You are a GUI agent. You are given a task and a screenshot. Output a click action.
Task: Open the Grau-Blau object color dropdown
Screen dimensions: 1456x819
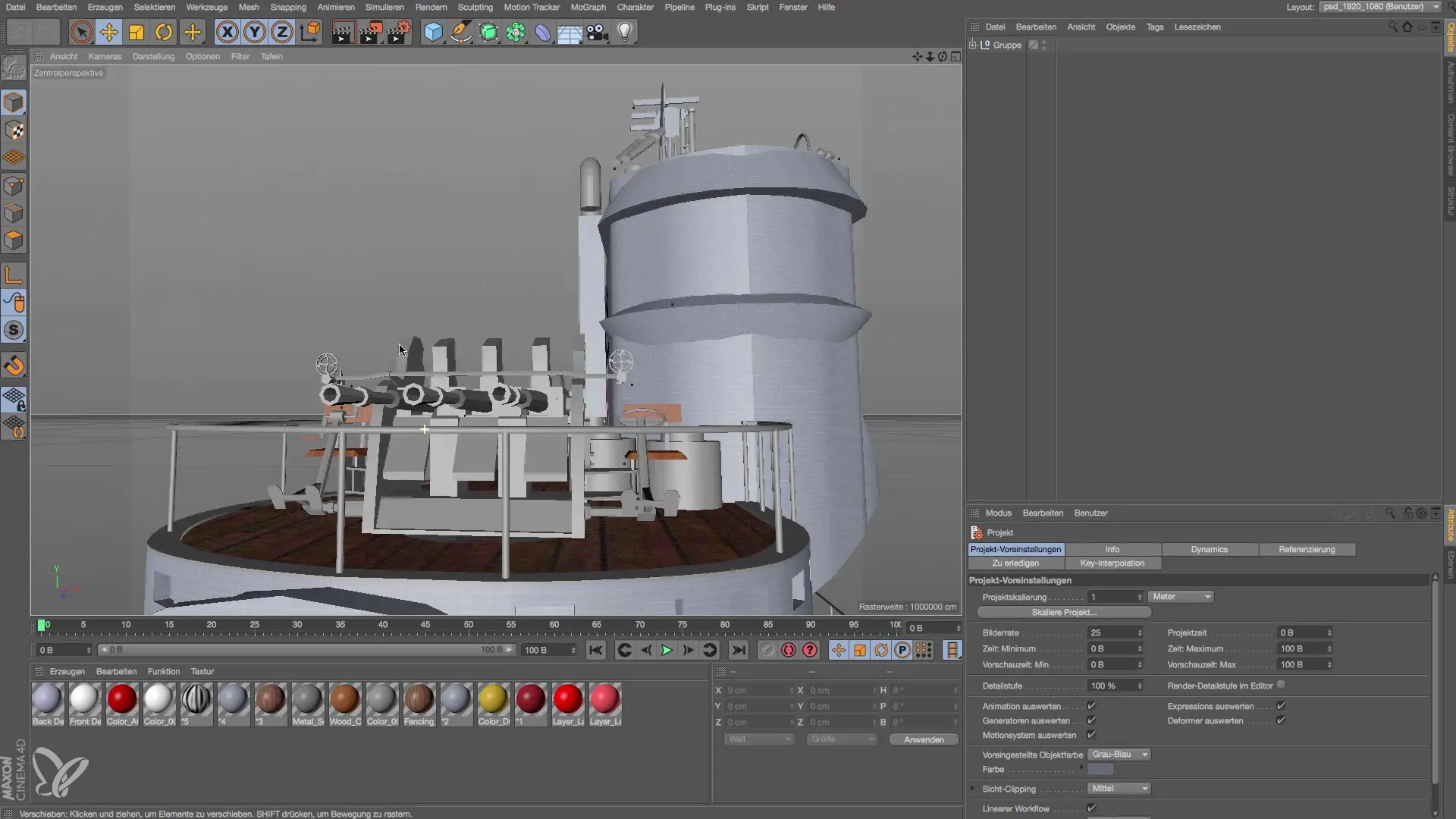click(x=1119, y=755)
